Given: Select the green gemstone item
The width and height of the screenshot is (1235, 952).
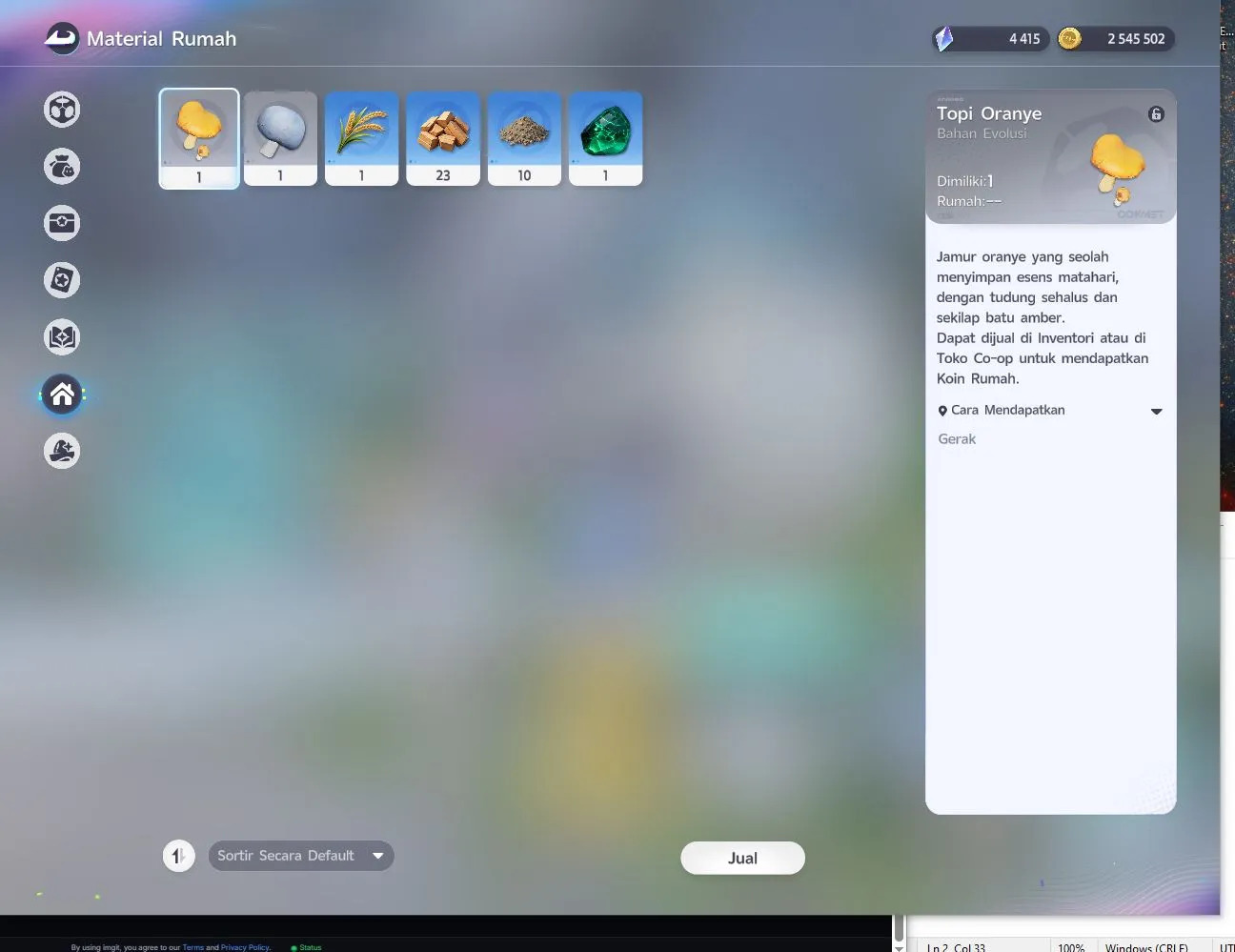Looking at the screenshot, I should [x=605, y=138].
